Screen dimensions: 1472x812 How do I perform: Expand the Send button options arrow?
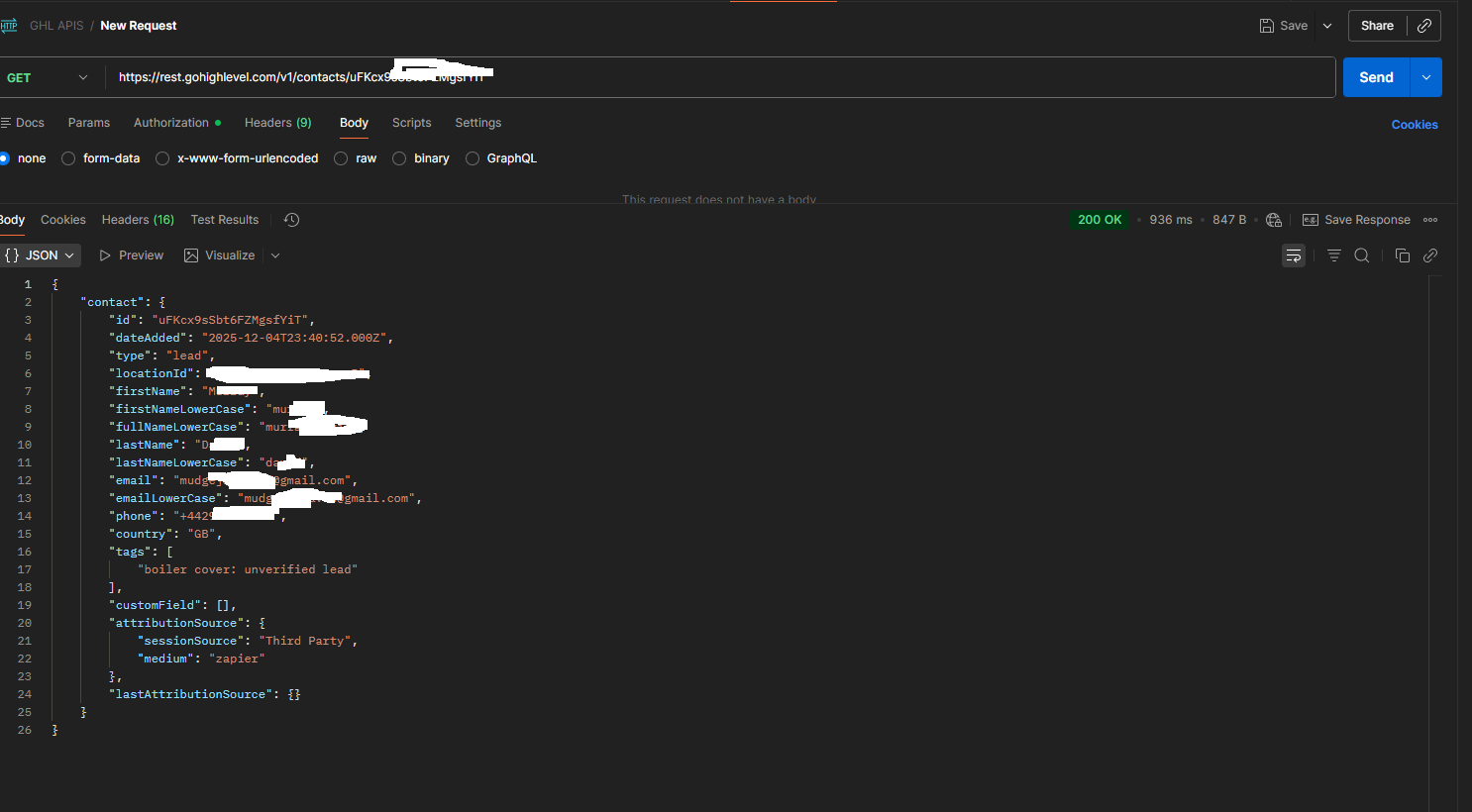1426,77
